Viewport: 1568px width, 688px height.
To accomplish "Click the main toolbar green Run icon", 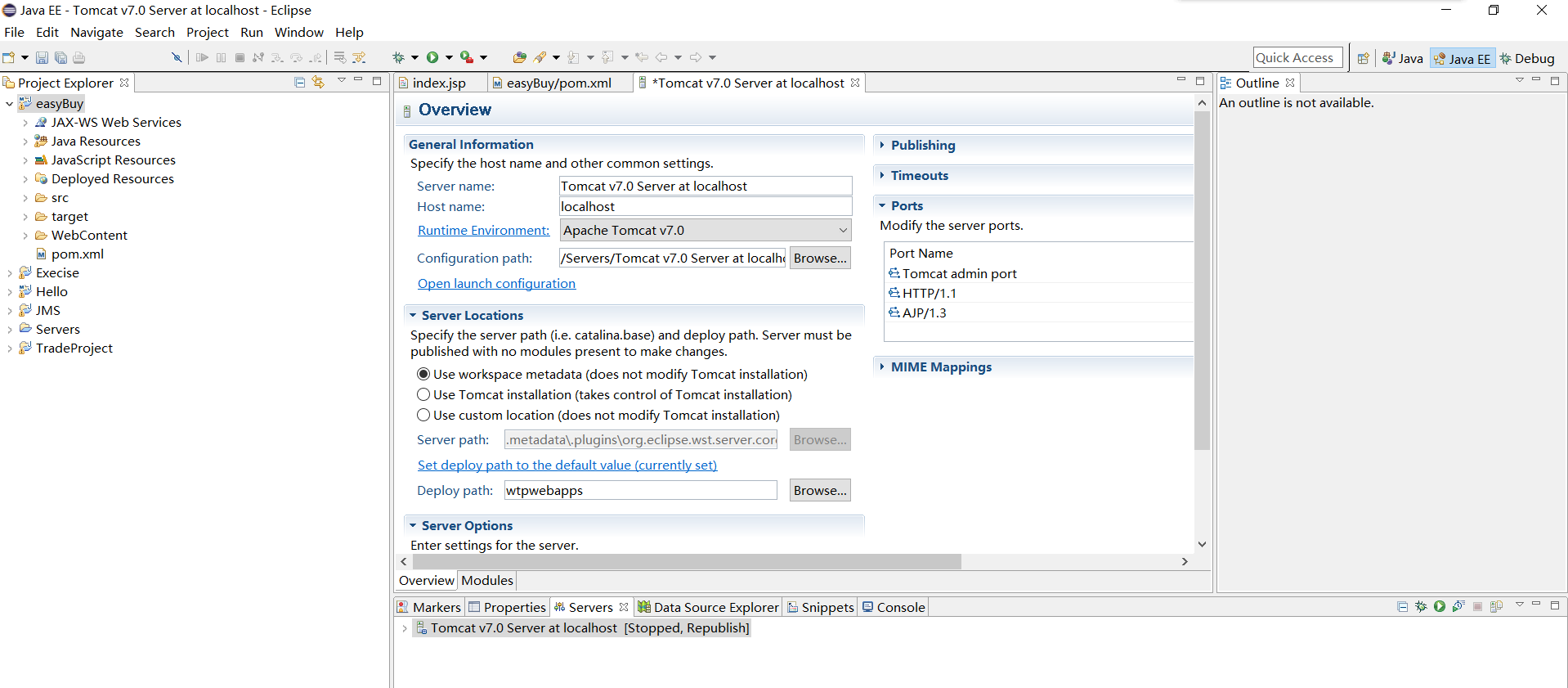I will [432, 57].
